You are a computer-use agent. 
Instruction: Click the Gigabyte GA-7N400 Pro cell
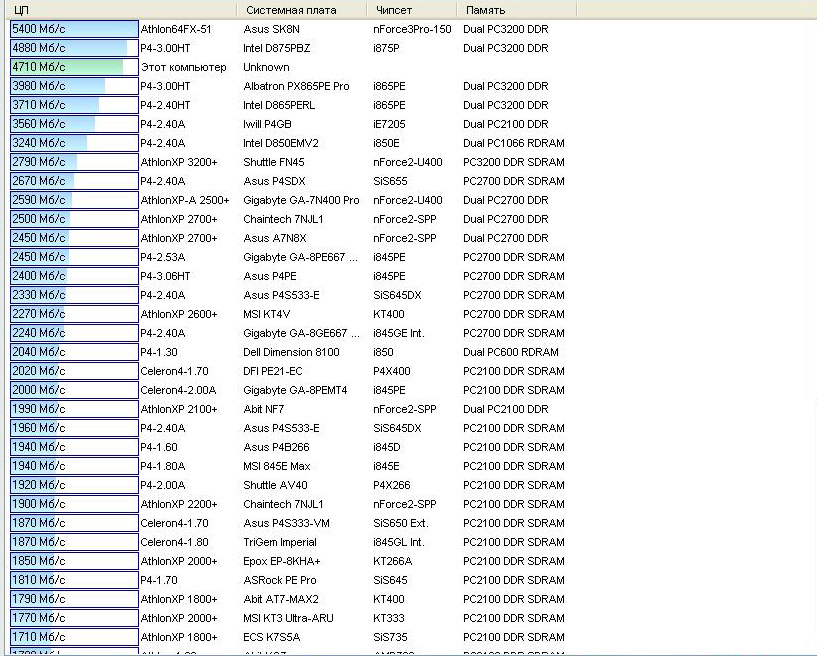tap(301, 200)
